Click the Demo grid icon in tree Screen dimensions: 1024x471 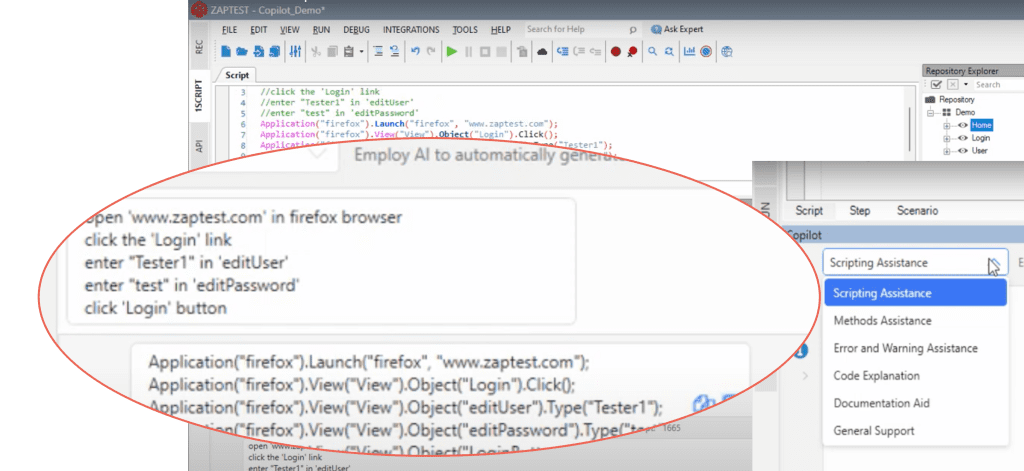947,112
